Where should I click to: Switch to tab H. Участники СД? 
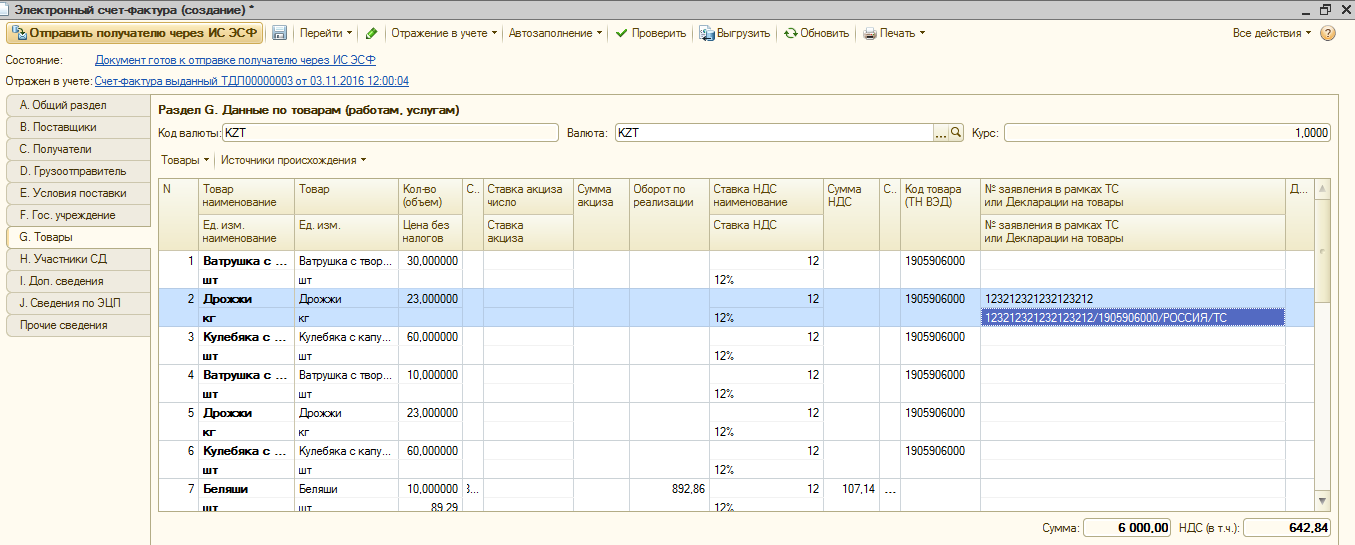click(77, 259)
